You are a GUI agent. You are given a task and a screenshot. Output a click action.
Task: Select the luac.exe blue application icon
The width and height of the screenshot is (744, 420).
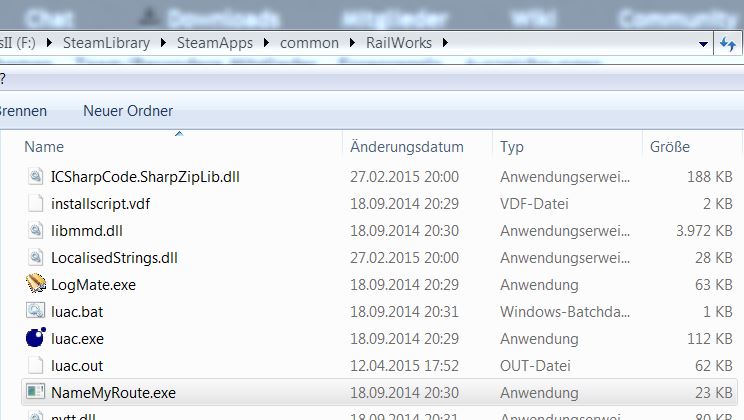(x=36, y=338)
